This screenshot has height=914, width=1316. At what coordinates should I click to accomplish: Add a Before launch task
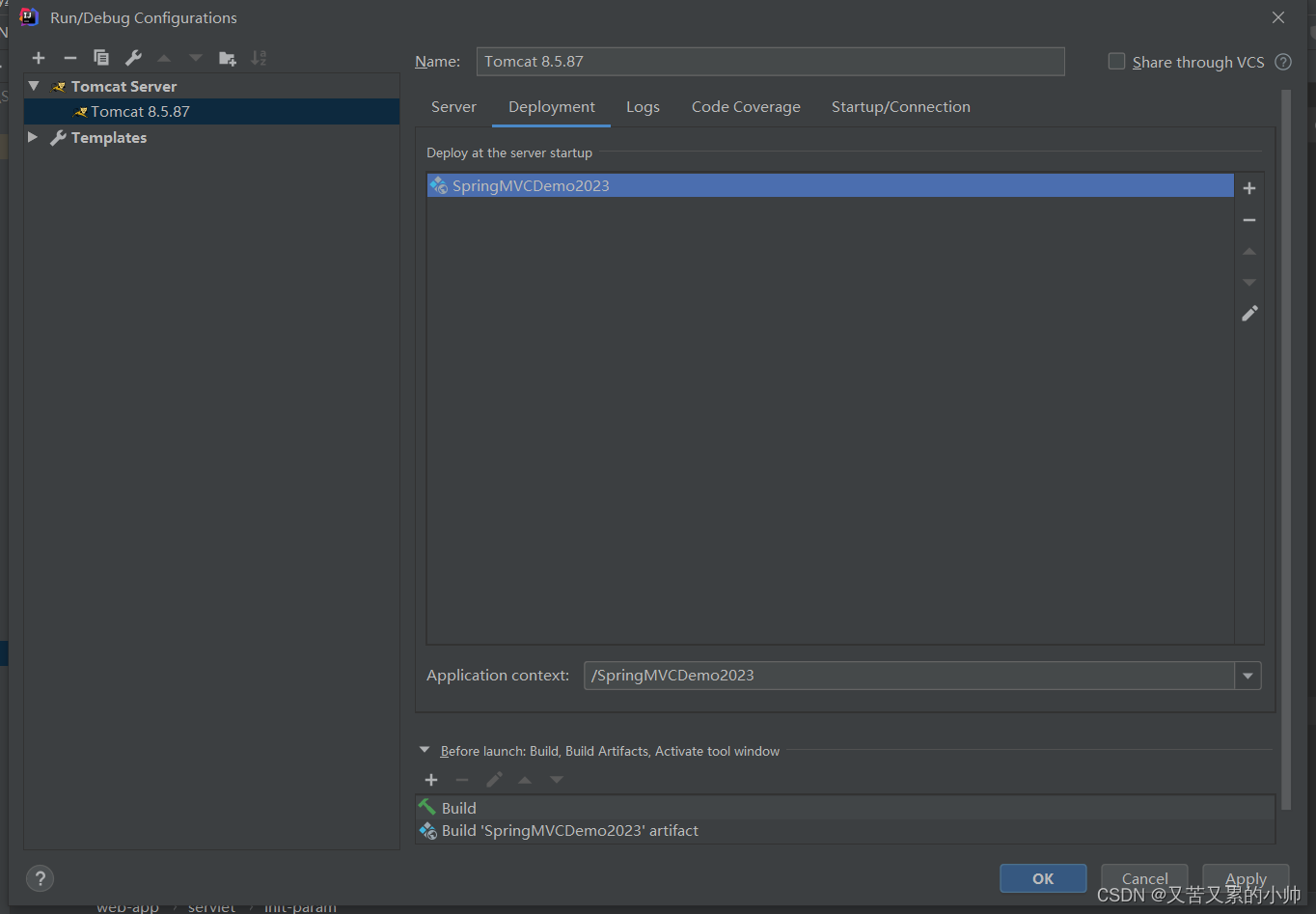pyautogui.click(x=431, y=780)
